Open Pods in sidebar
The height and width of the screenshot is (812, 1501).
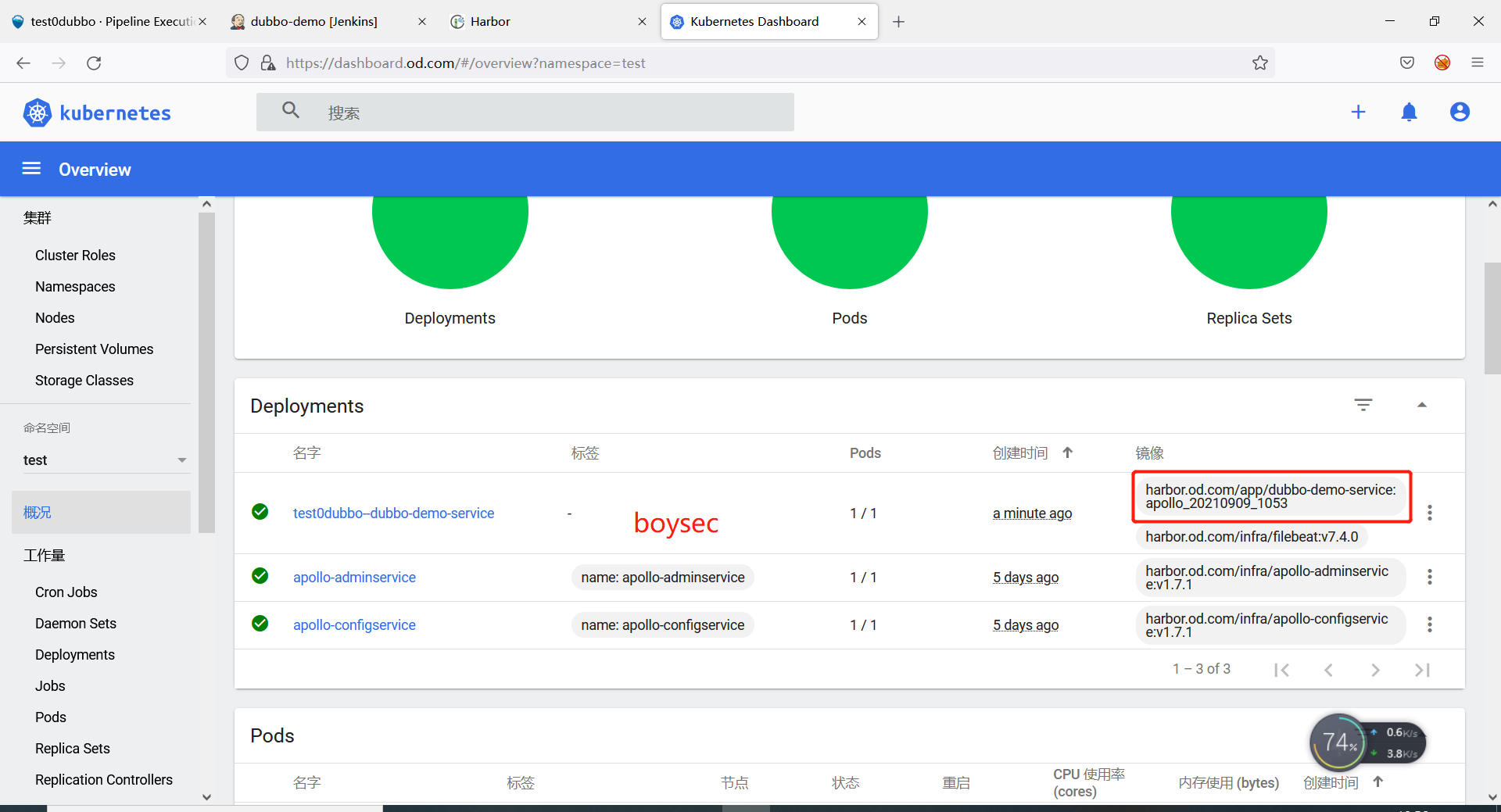tap(51, 717)
